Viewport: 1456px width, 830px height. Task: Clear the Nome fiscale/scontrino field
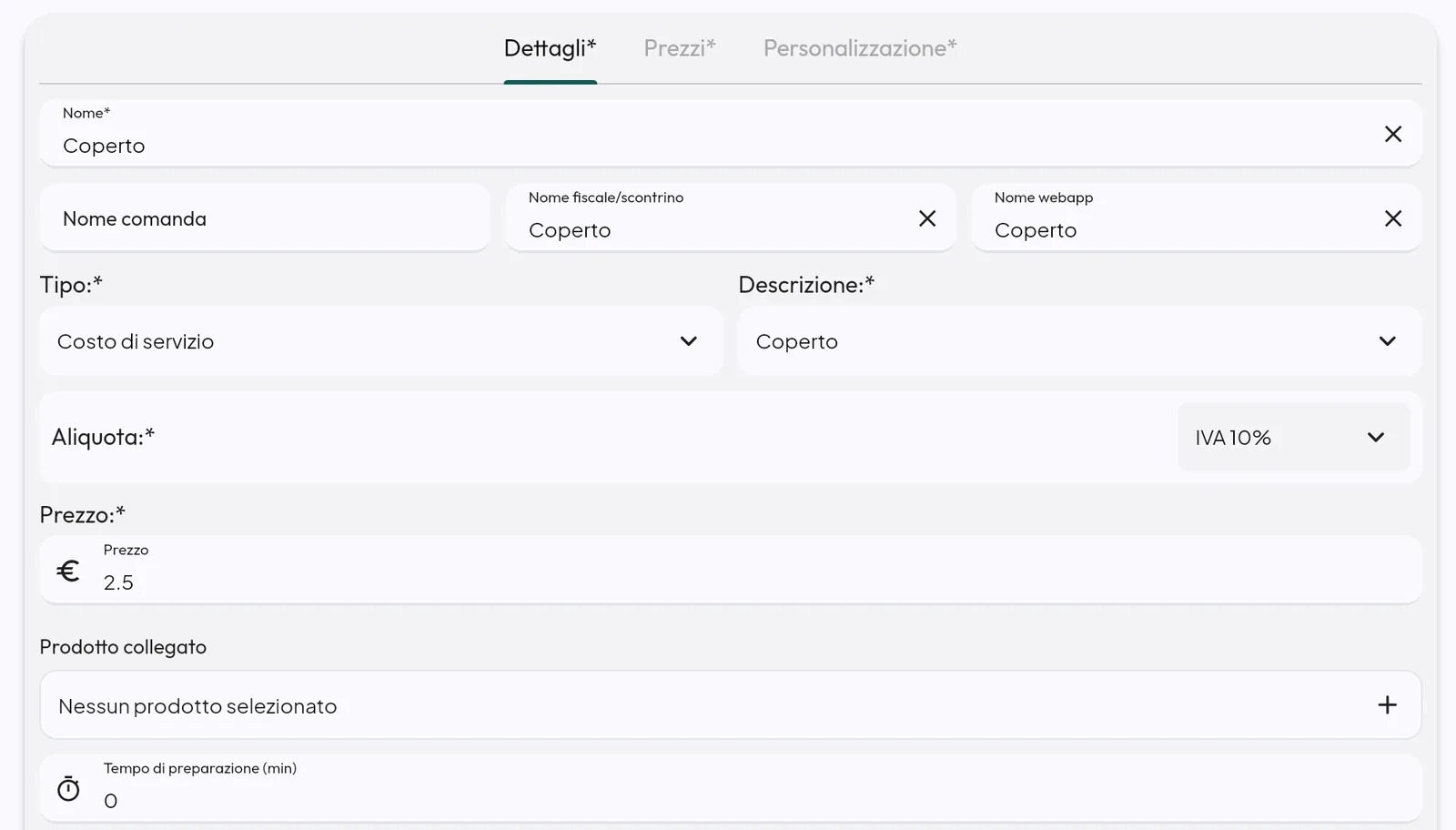[x=926, y=218]
